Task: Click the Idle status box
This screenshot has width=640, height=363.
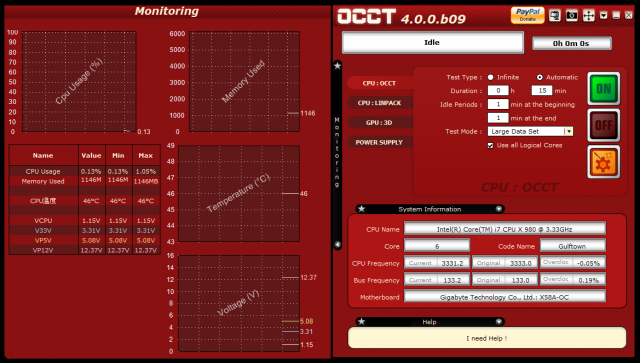Action: (x=432, y=42)
